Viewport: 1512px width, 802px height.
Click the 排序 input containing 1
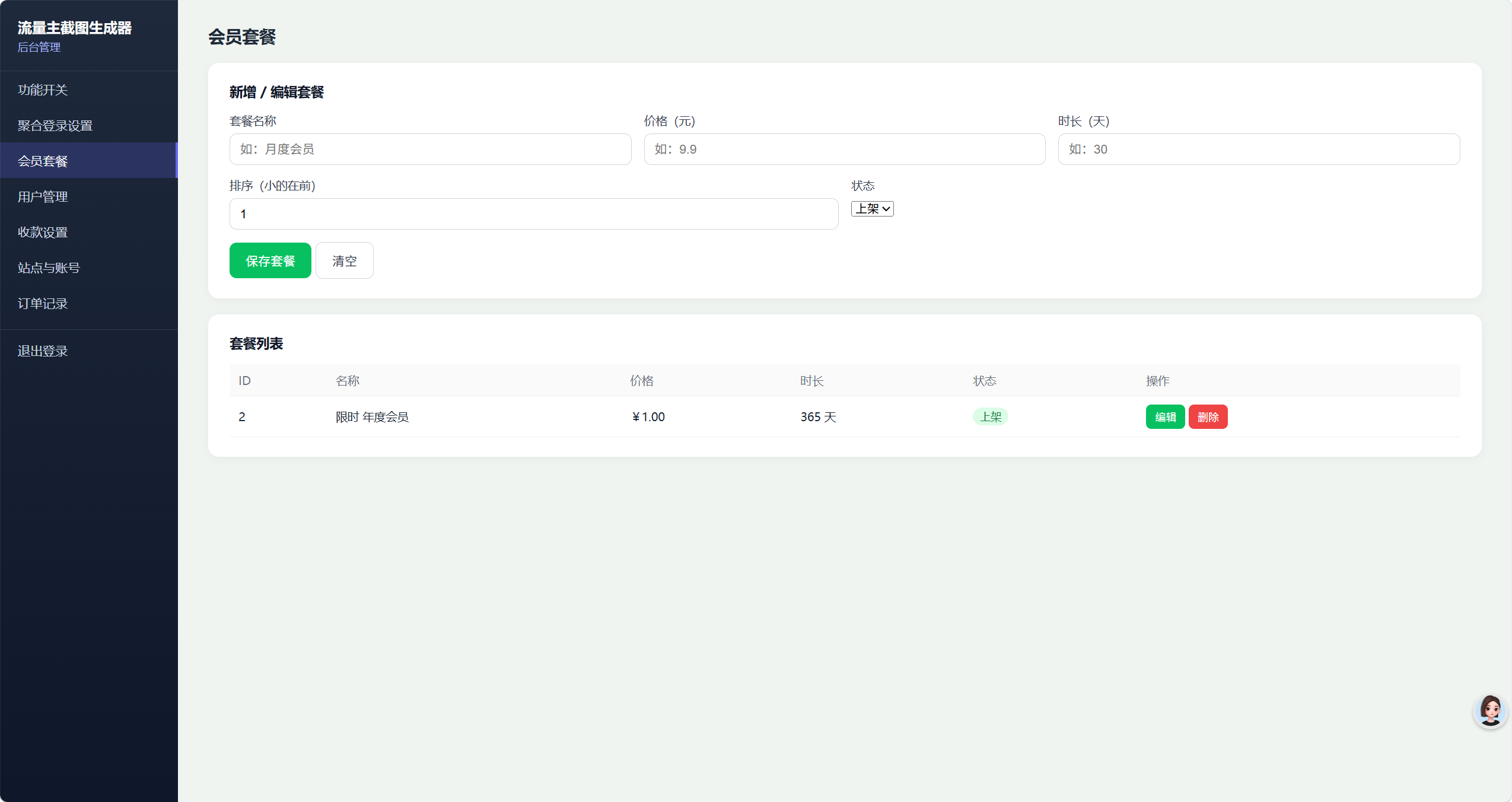[534, 214]
